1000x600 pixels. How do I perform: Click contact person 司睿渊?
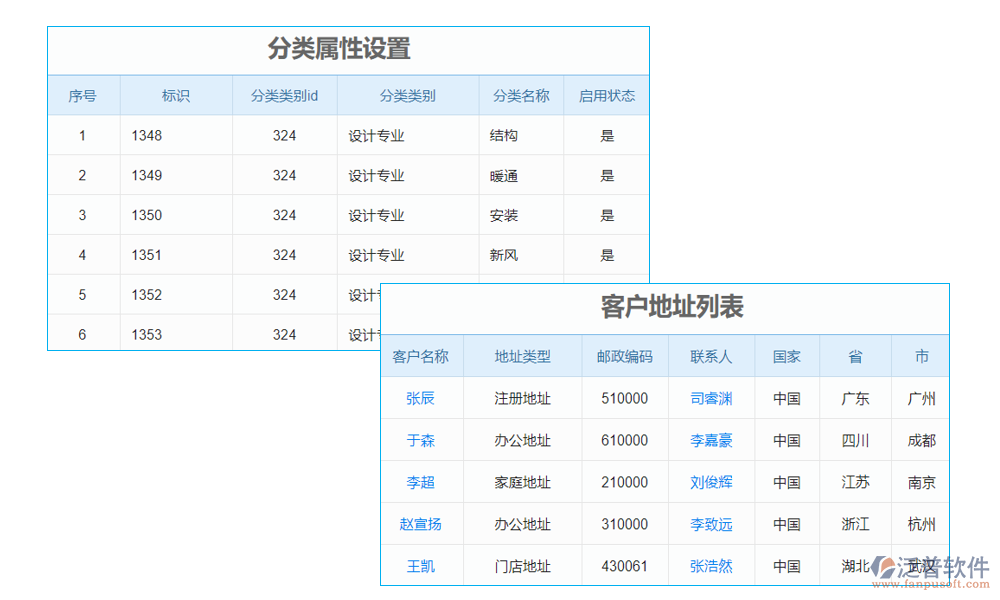click(x=711, y=398)
